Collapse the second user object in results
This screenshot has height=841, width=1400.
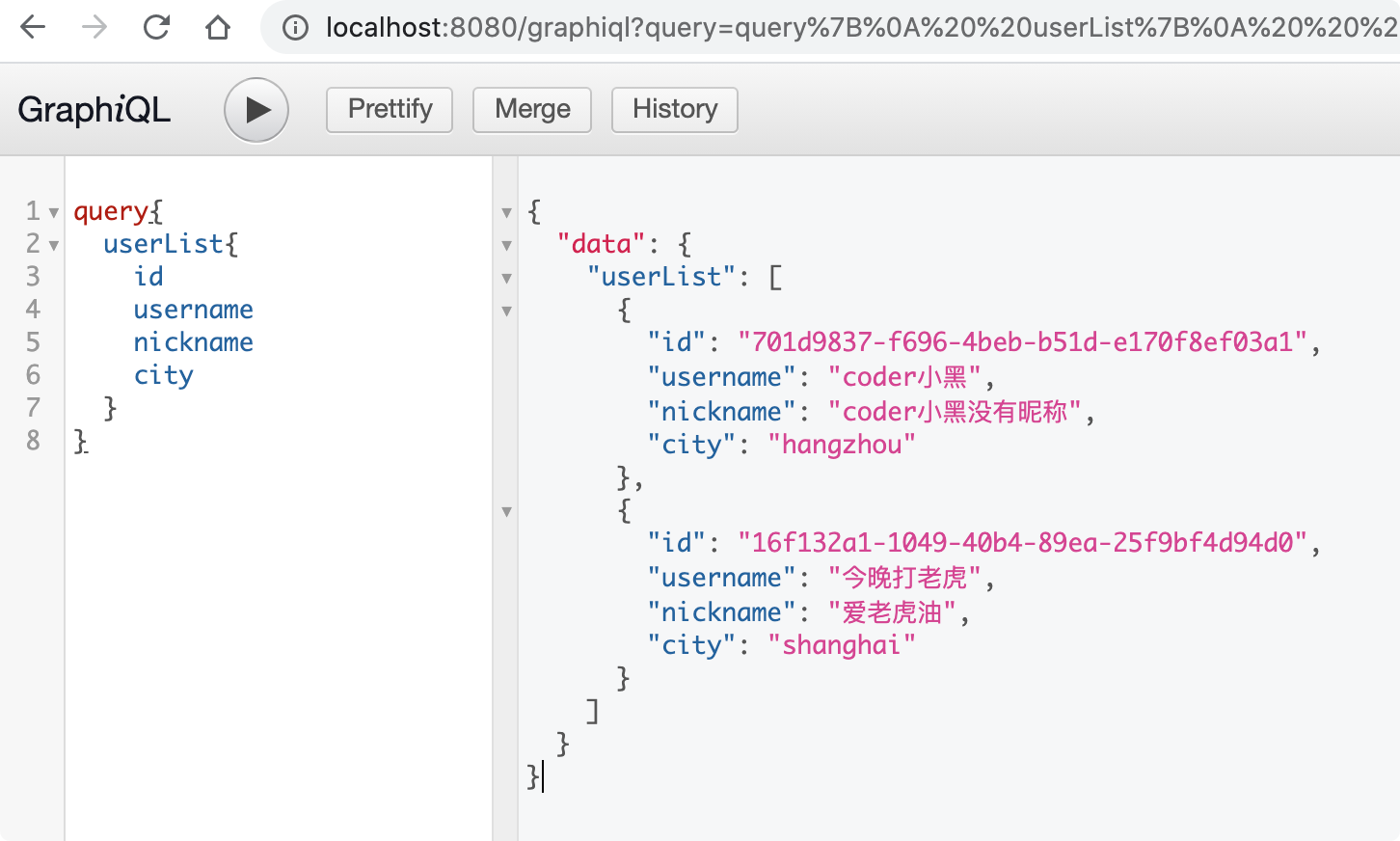(x=506, y=511)
